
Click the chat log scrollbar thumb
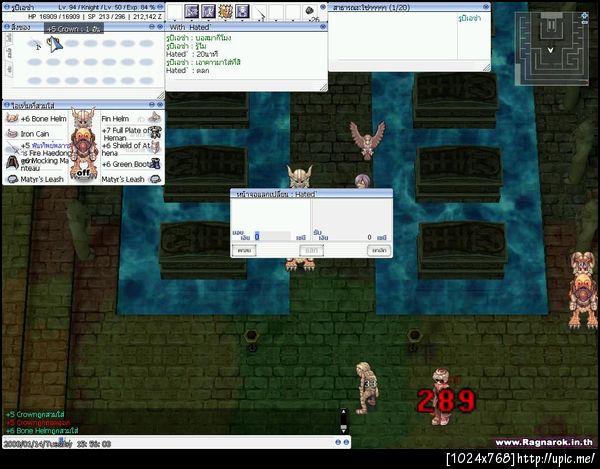point(343,427)
